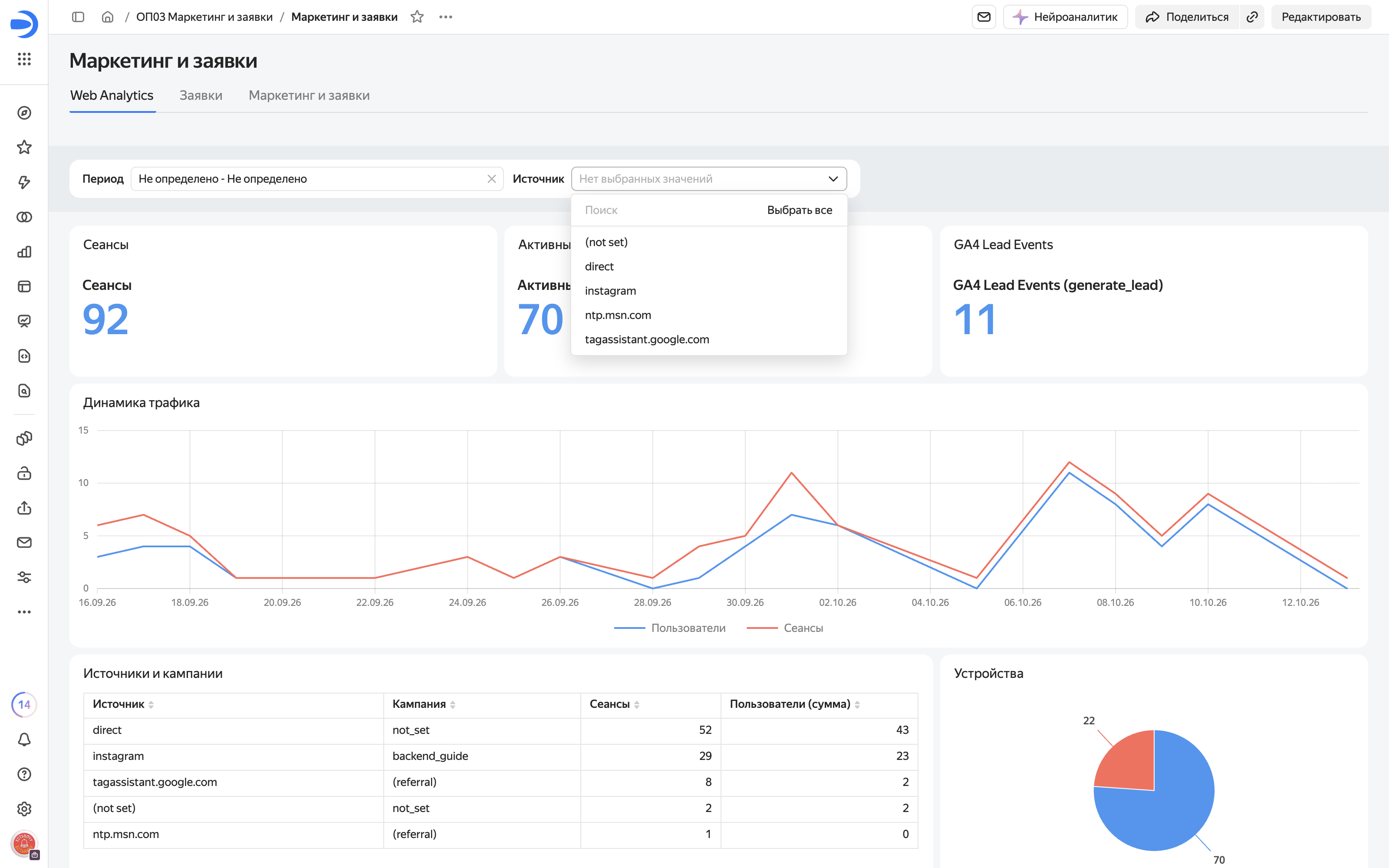
Task: Select (not set) in source list
Action: (x=709, y=242)
